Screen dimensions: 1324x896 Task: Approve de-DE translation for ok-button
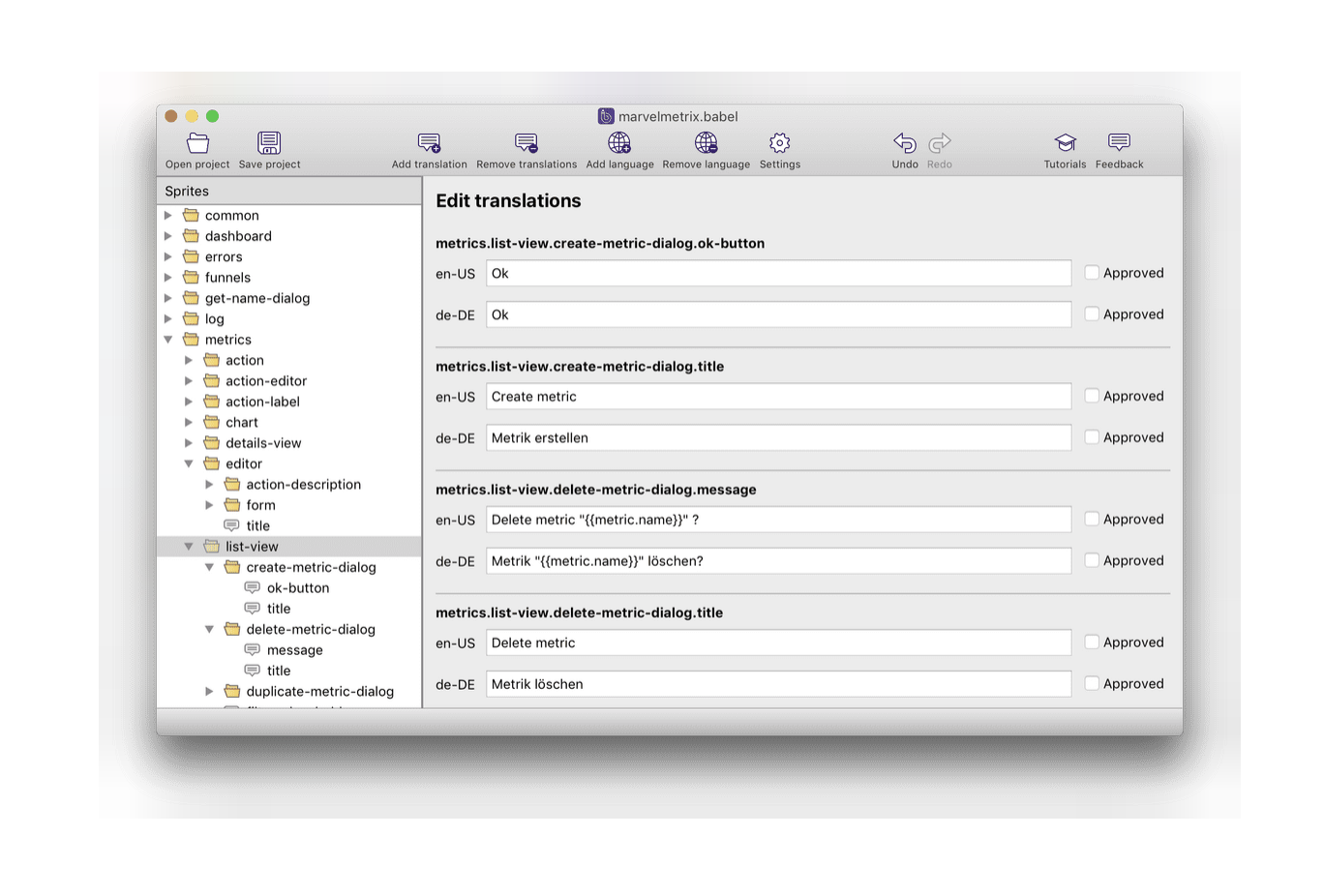point(1092,314)
